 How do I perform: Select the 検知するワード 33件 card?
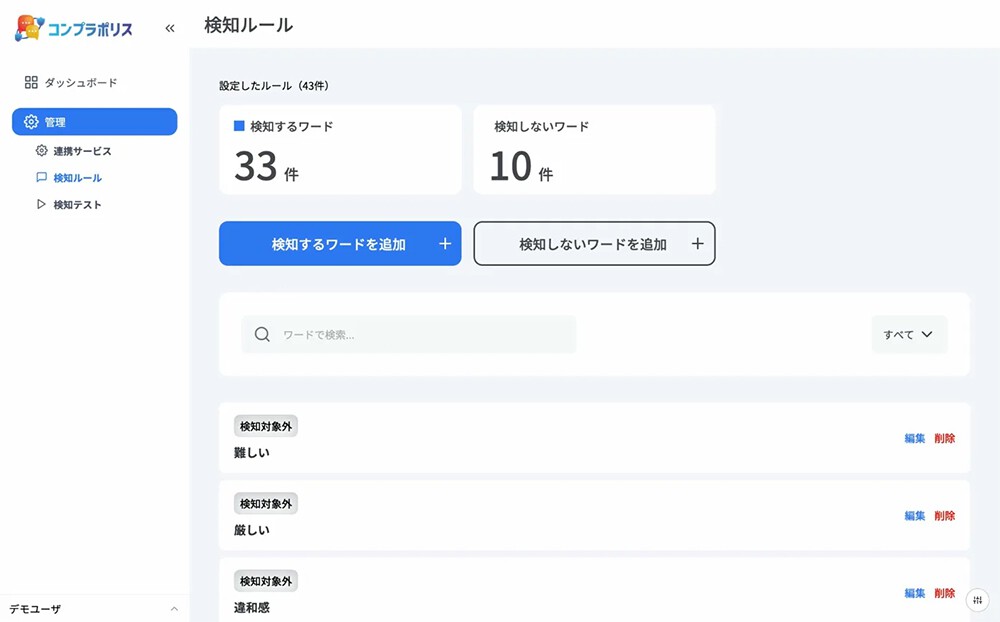(x=340, y=149)
